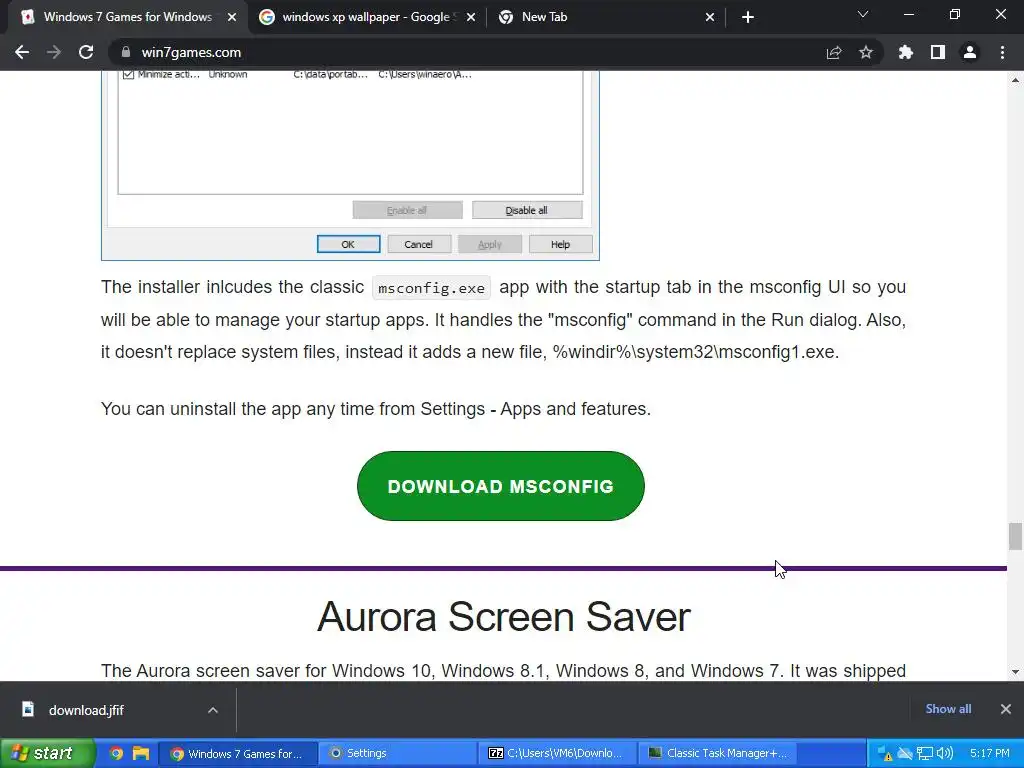Click OK in the msconfig screenshot
Screen dimensions: 1024x768
point(348,244)
